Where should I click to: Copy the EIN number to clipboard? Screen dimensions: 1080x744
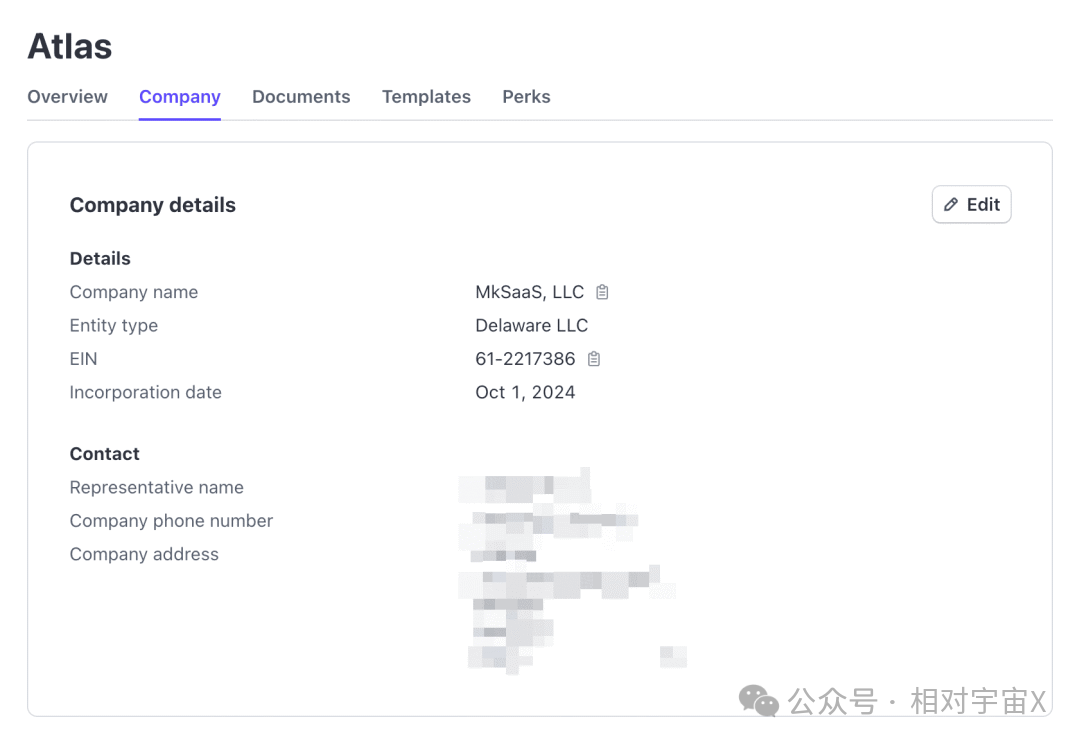click(594, 359)
